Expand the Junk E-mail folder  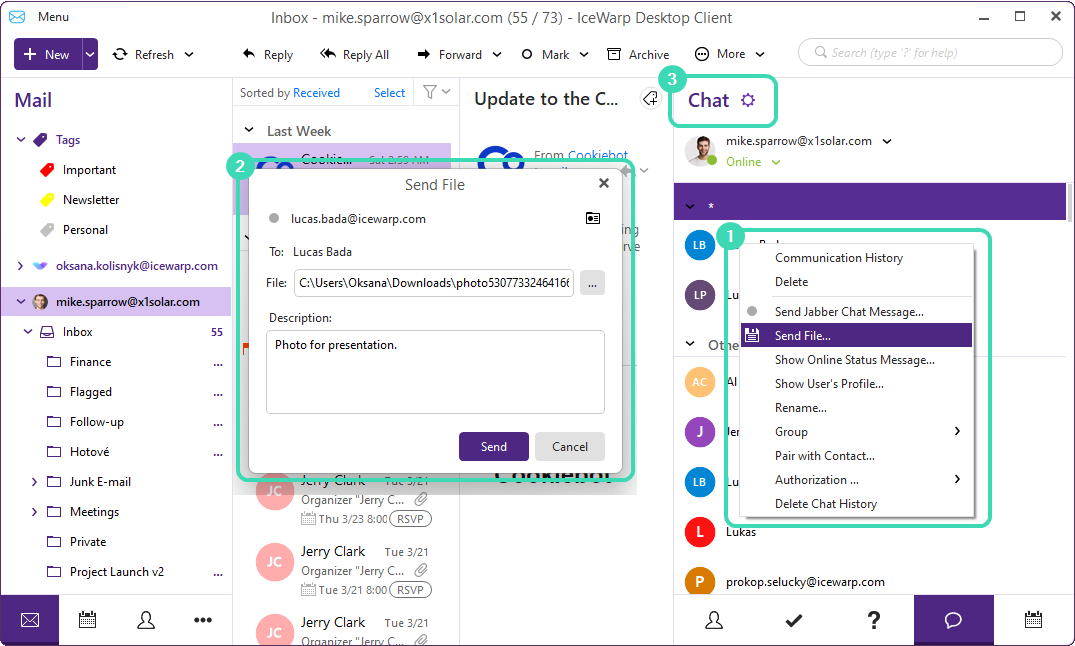point(34,482)
